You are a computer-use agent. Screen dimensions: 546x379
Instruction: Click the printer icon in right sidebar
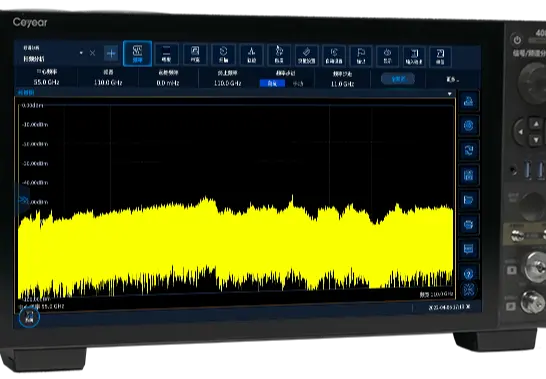click(469, 224)
